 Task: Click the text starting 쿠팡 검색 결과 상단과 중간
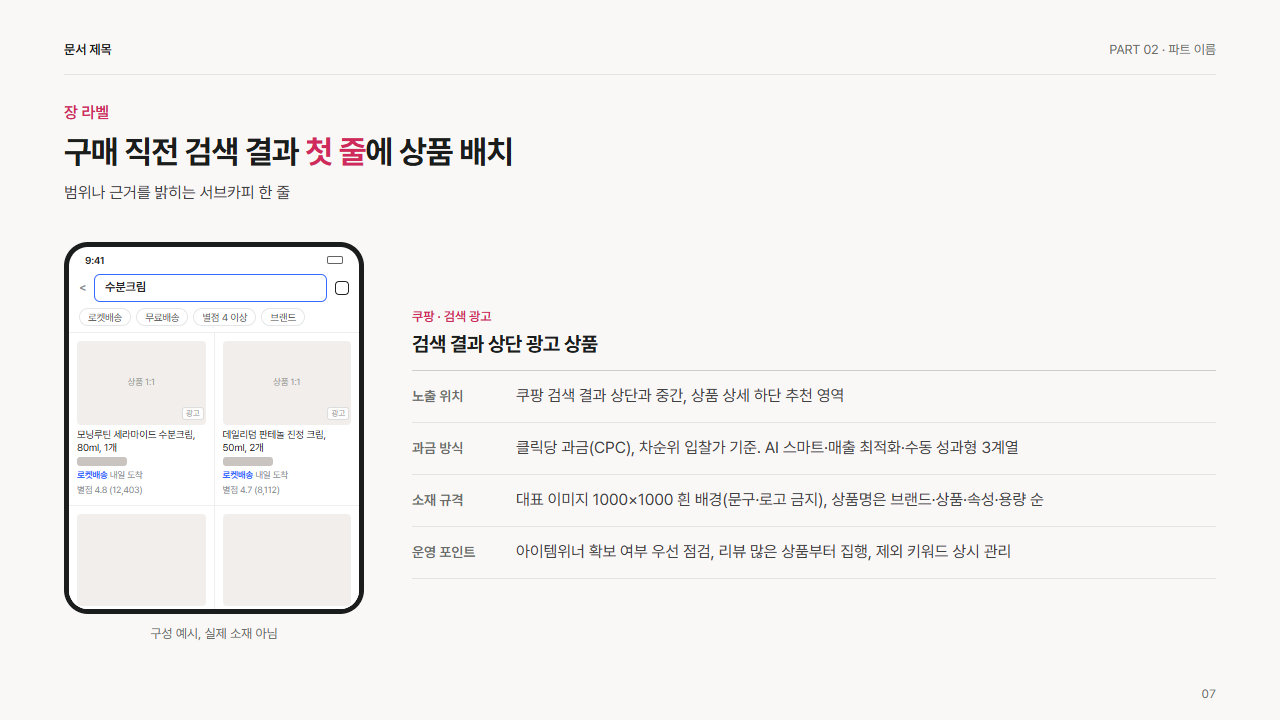coord(680,395)
